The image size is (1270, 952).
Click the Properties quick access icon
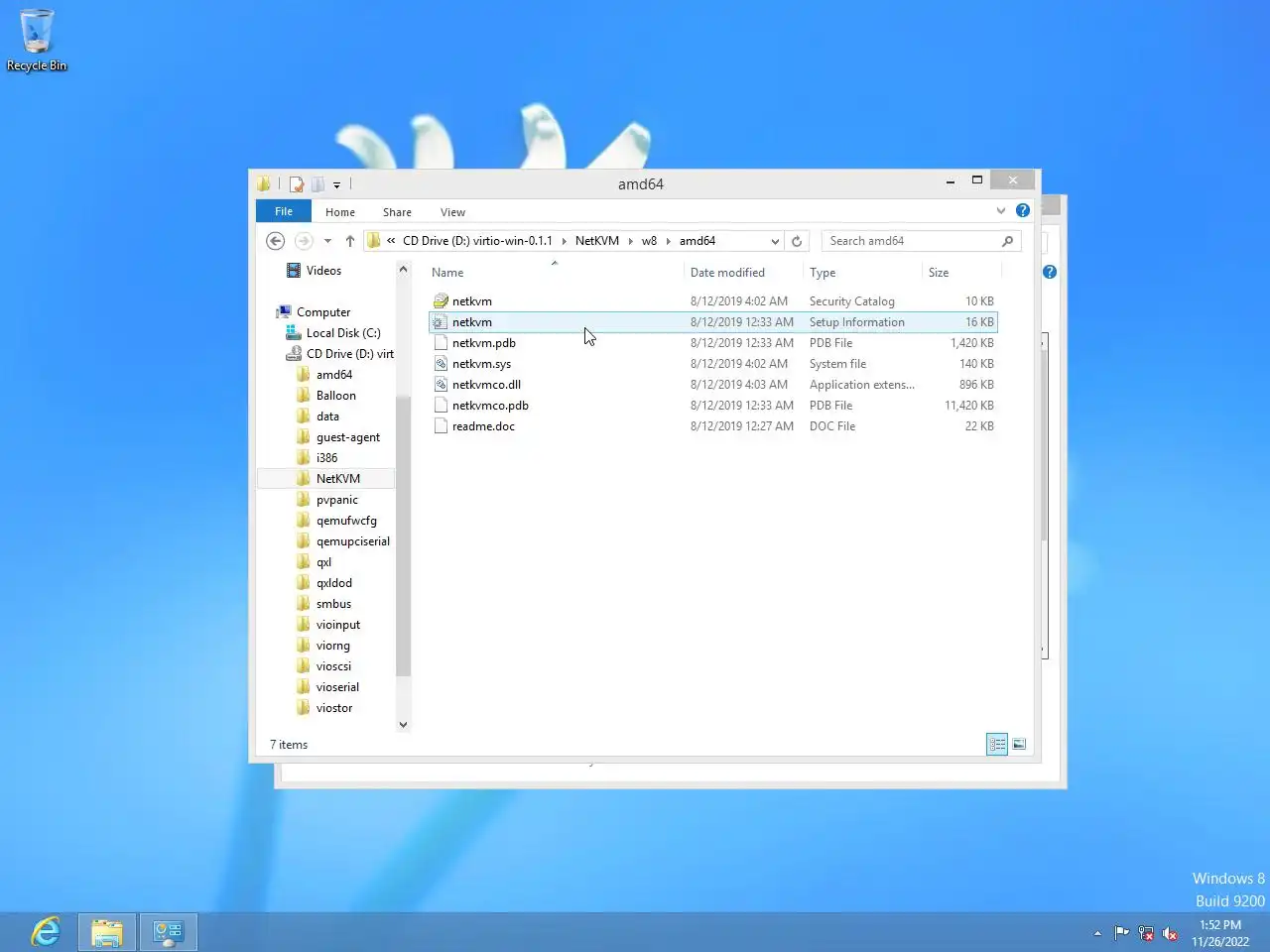point(296,184)
